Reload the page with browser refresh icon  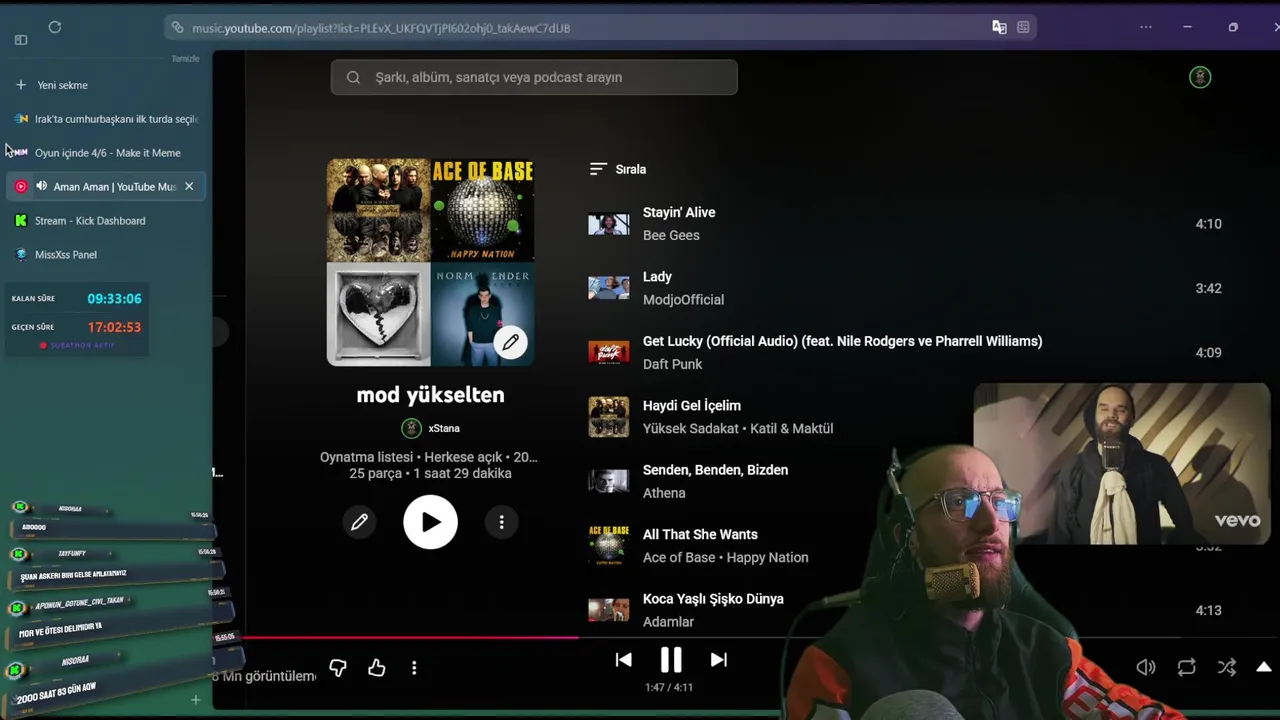(55, 27)
